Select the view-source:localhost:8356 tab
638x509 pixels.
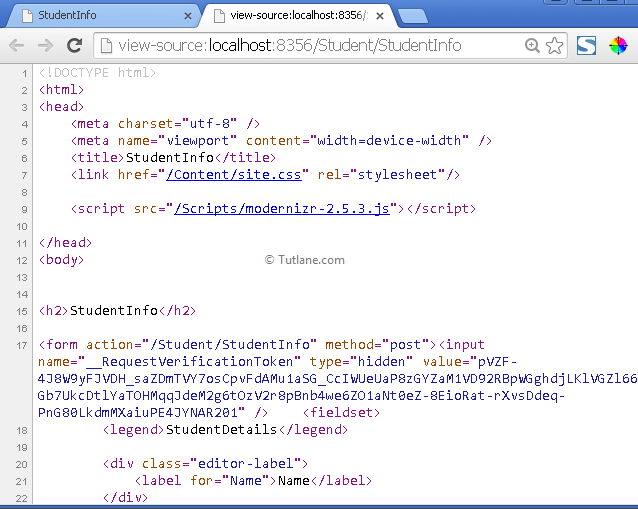click(x=297, y=15)
